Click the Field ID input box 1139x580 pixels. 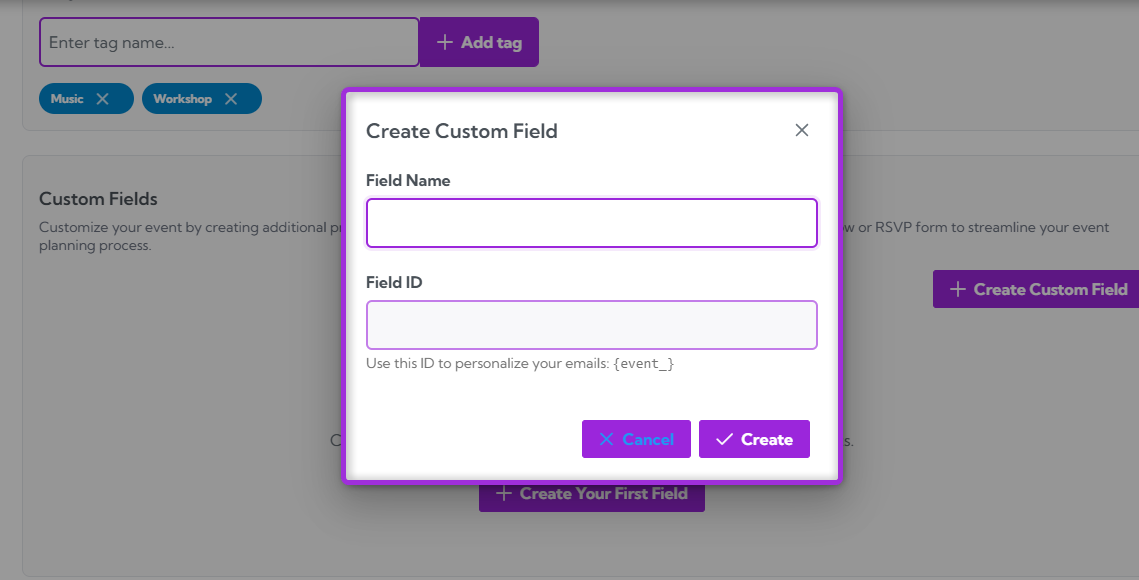tap(591, 324)
